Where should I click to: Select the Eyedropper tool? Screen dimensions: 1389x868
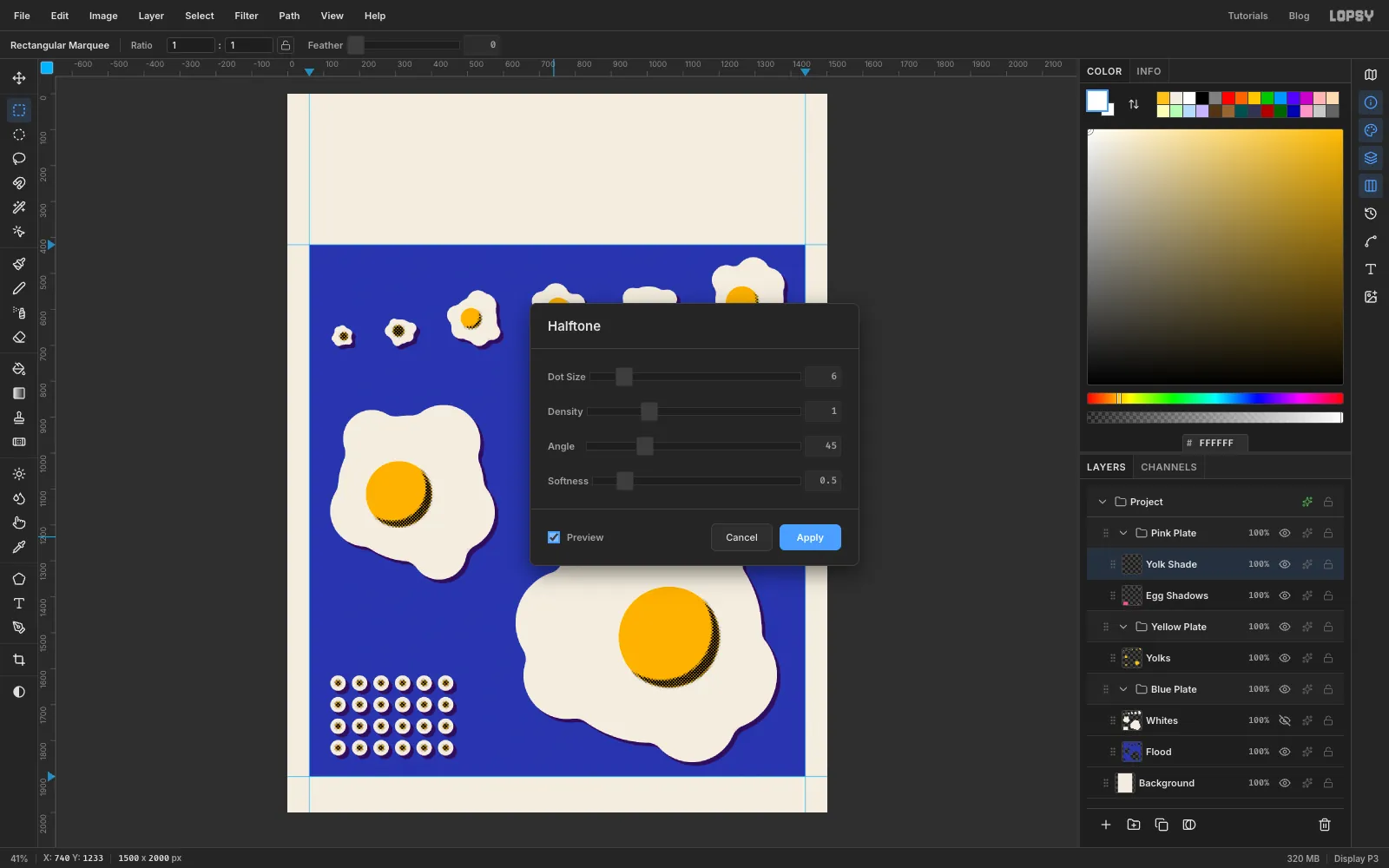click(19, 547)
